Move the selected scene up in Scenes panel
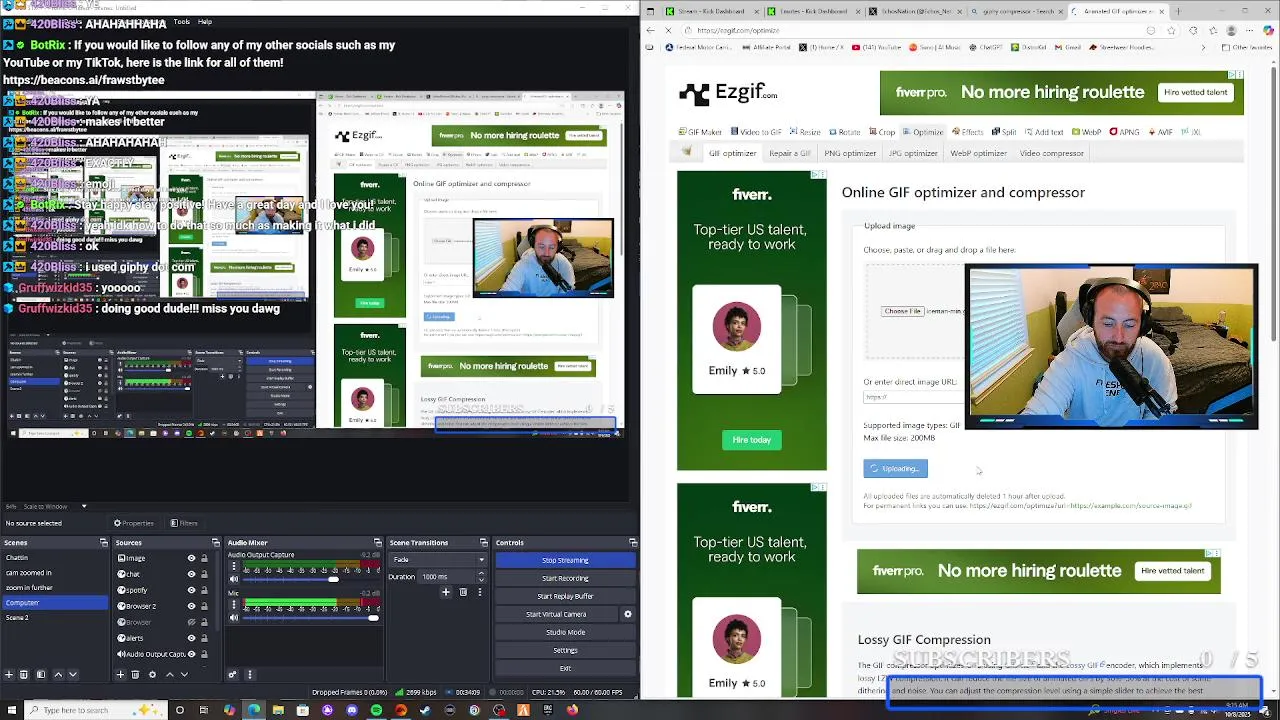 pos(58,674)
